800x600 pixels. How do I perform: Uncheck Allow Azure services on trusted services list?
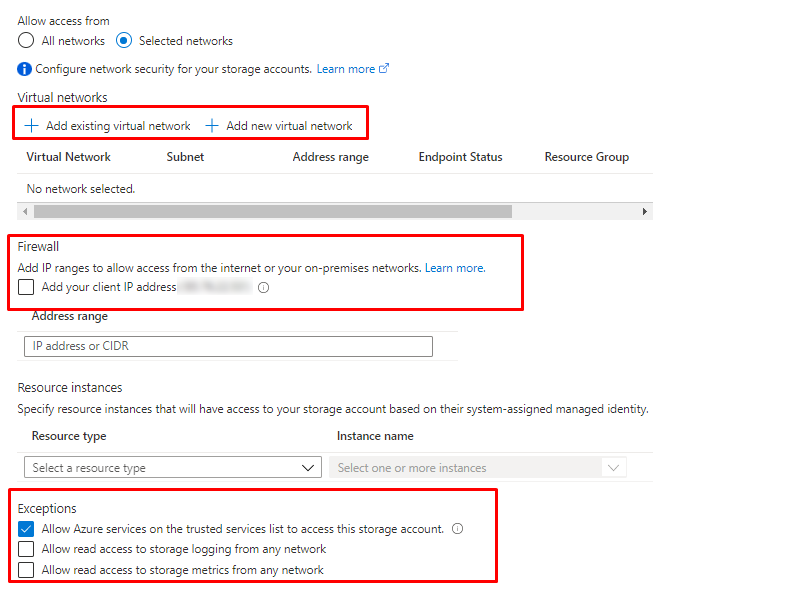(x=26, y=529)
